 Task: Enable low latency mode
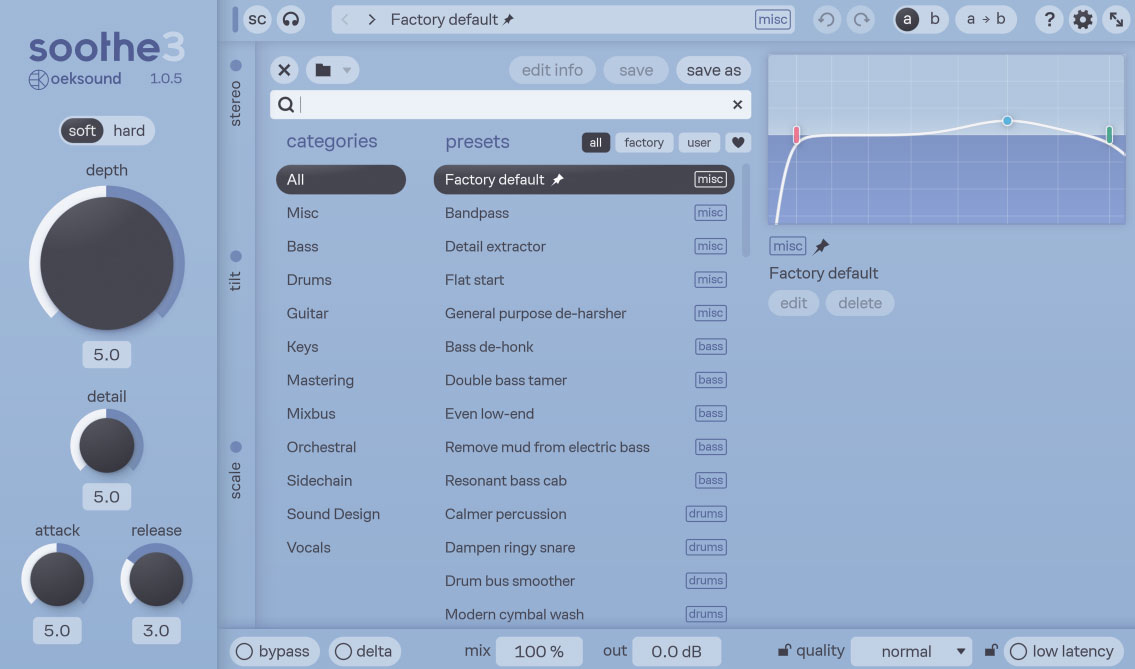(x=1063, y=651)
